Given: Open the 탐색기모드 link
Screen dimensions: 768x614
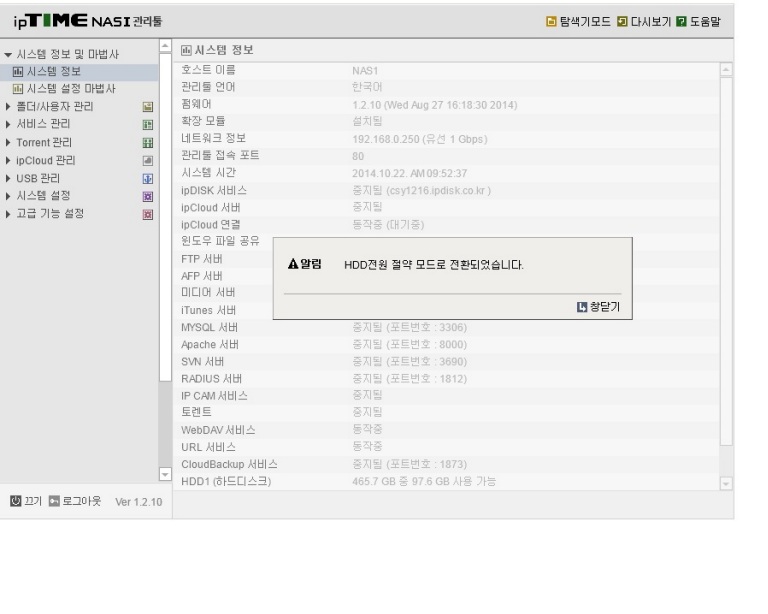Looking at the screenshot, I should [x=585, y=22].
